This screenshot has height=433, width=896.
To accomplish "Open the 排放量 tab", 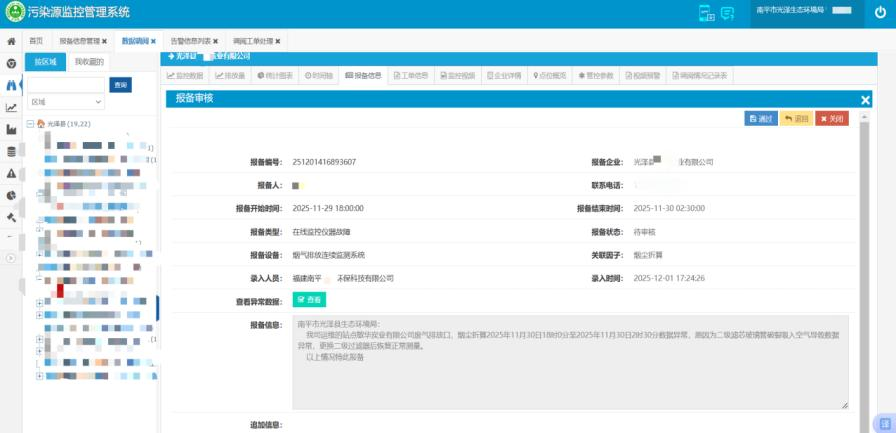I will coord(230,75).
